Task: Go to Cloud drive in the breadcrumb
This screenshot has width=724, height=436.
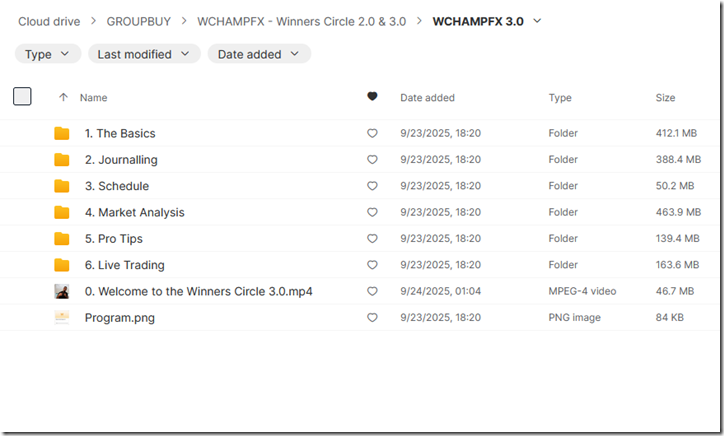Action: [49, 21]
